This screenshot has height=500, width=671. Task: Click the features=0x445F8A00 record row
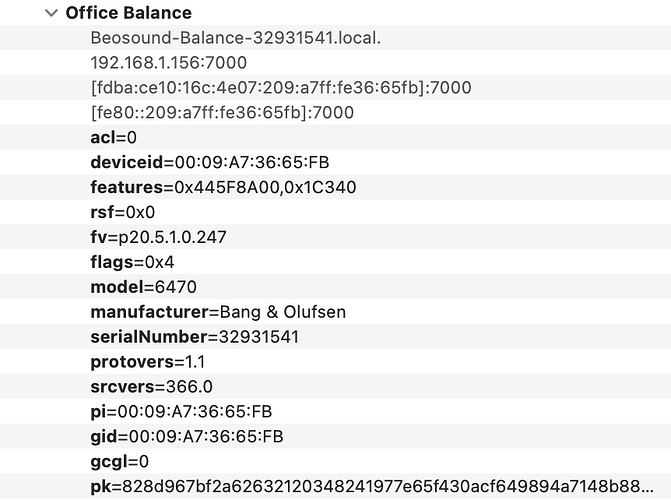pos(223,187)
